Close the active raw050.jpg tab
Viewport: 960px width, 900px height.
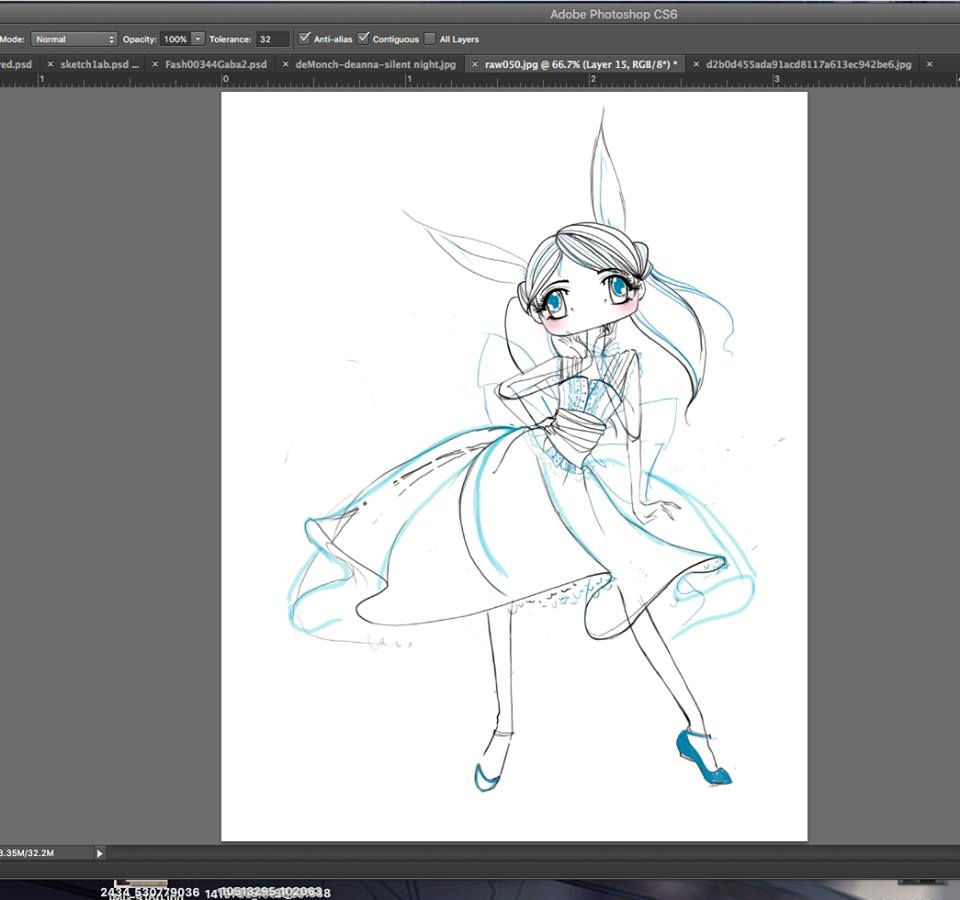[475, 64]
